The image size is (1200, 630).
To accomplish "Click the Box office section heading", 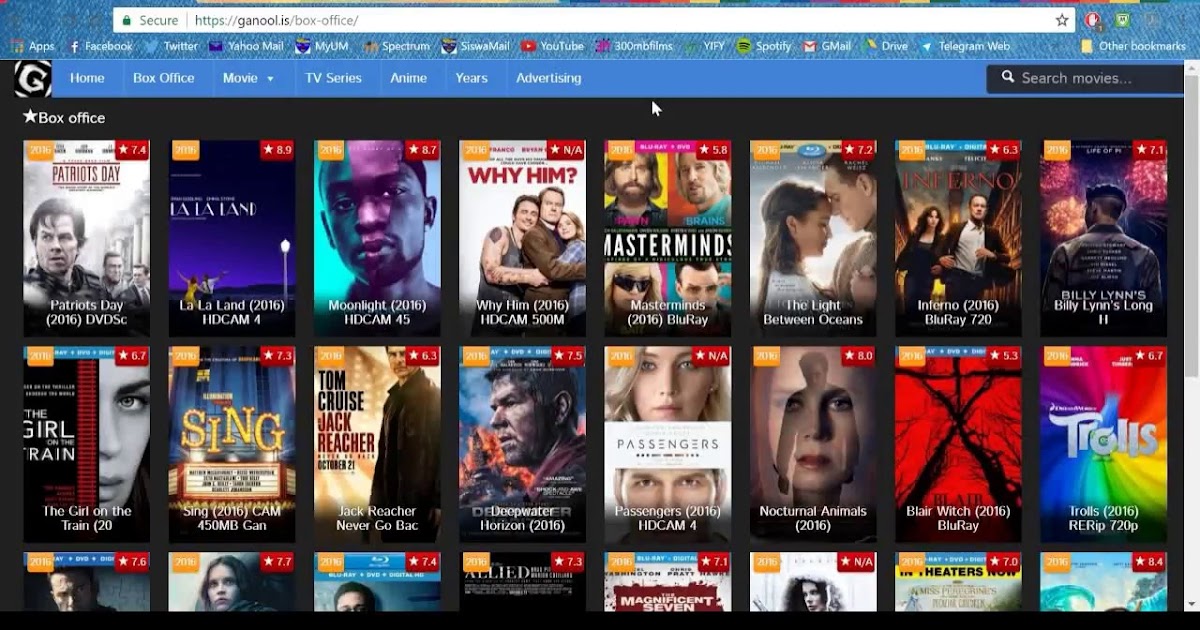I will (64, 118).
